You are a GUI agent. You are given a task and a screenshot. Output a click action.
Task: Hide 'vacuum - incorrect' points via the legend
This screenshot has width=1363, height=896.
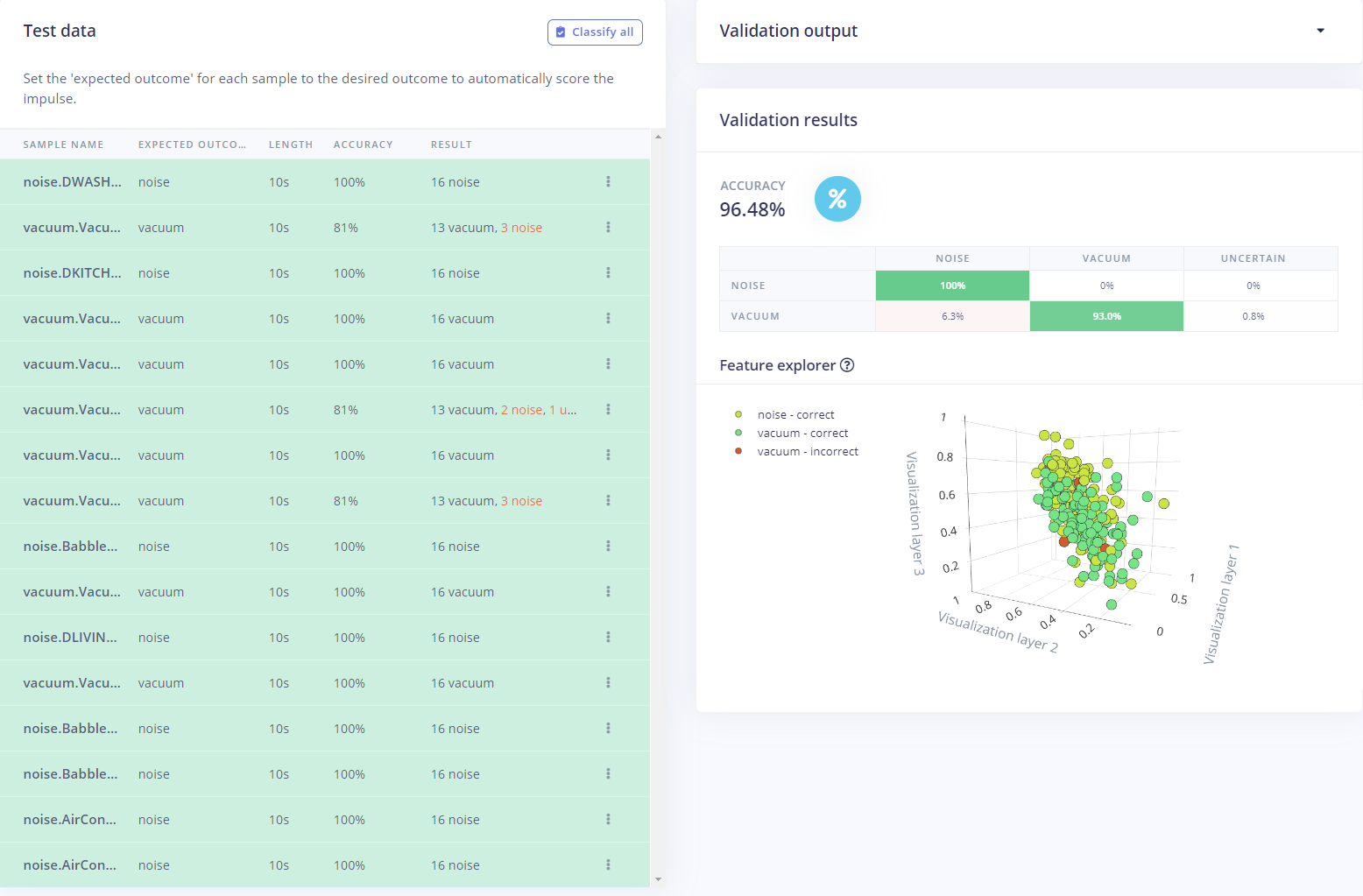[807, 452]
